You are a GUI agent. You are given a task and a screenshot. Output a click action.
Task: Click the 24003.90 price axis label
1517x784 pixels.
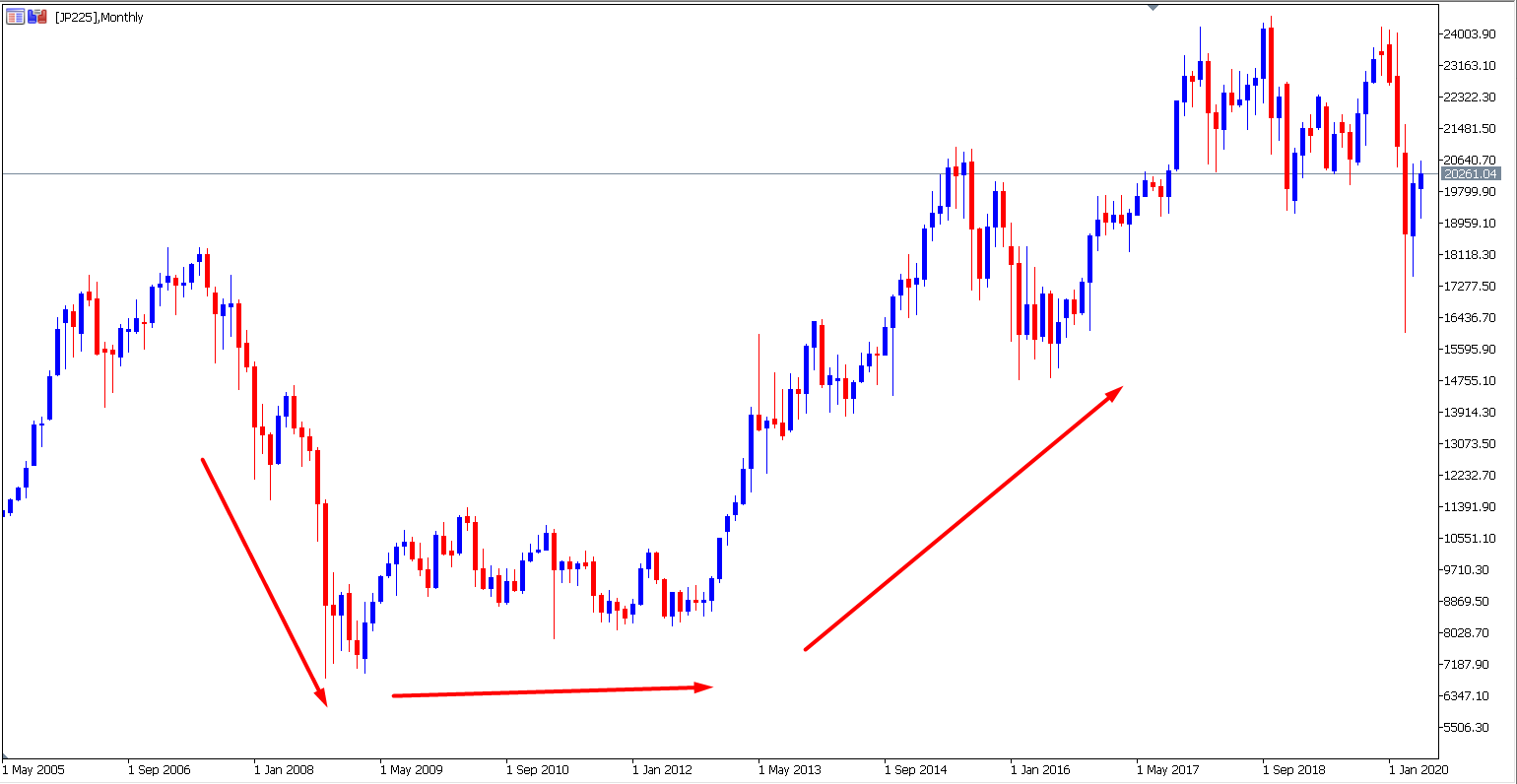[x=1470, y=34]
